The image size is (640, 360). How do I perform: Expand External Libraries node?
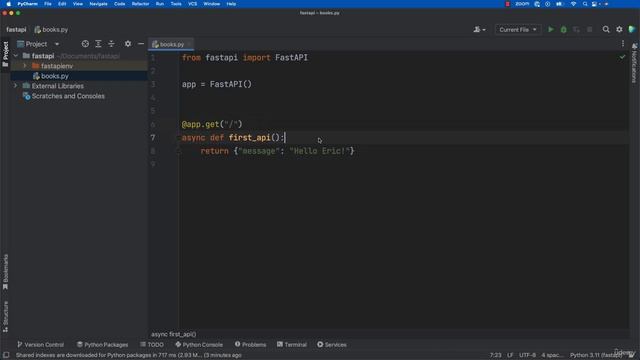[16, 86]
